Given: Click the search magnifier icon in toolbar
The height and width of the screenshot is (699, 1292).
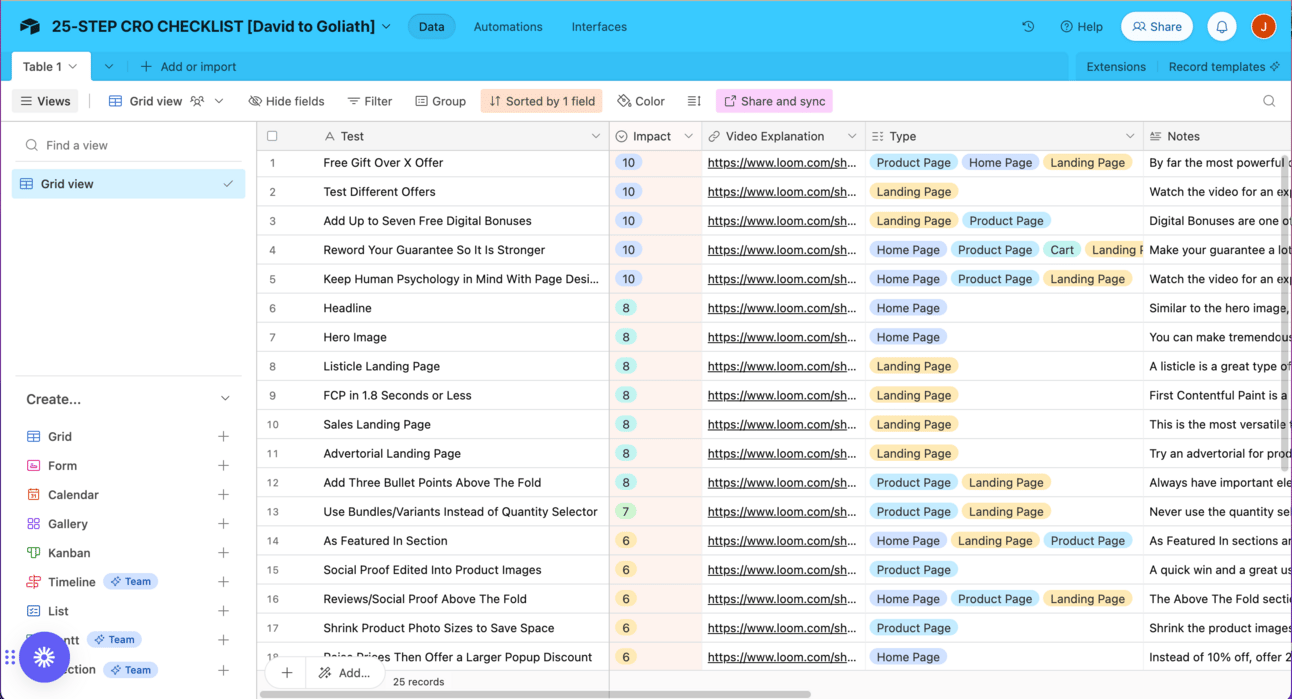Looking at the screenshot, I should pos(1269,101).
